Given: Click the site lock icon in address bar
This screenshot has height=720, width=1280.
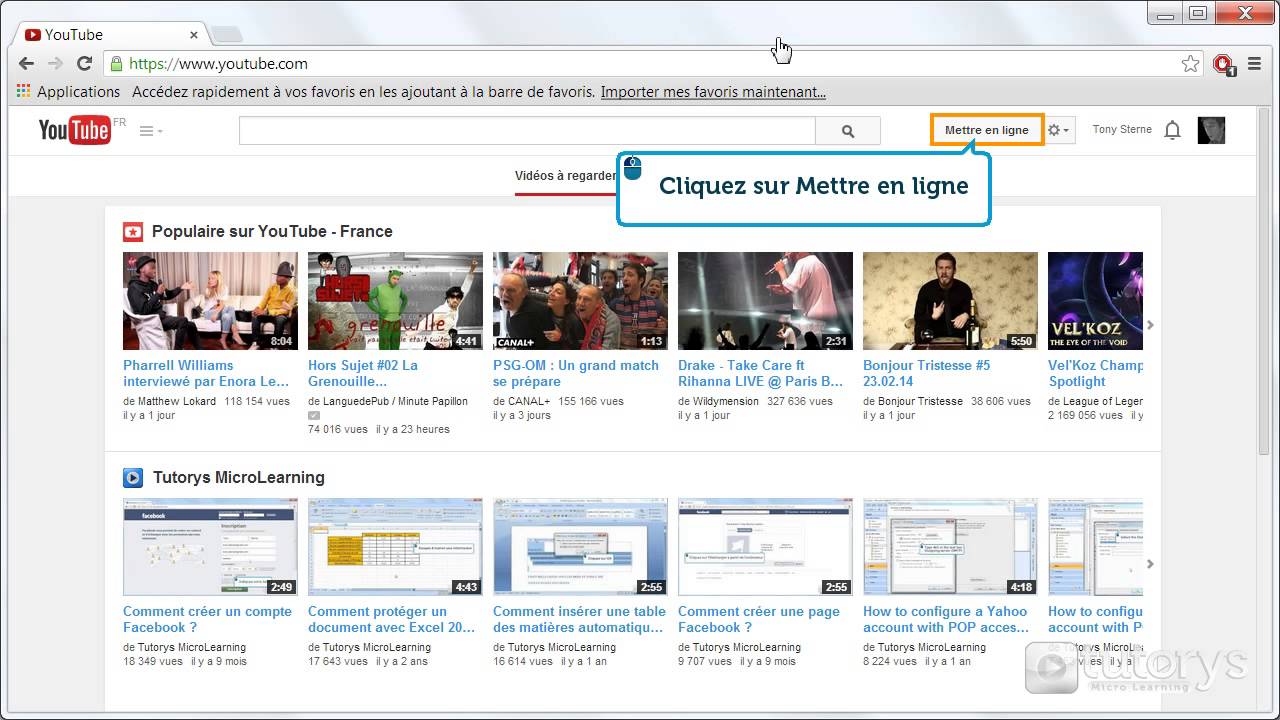Looking at the screenshot, I should tap(116, 63).
